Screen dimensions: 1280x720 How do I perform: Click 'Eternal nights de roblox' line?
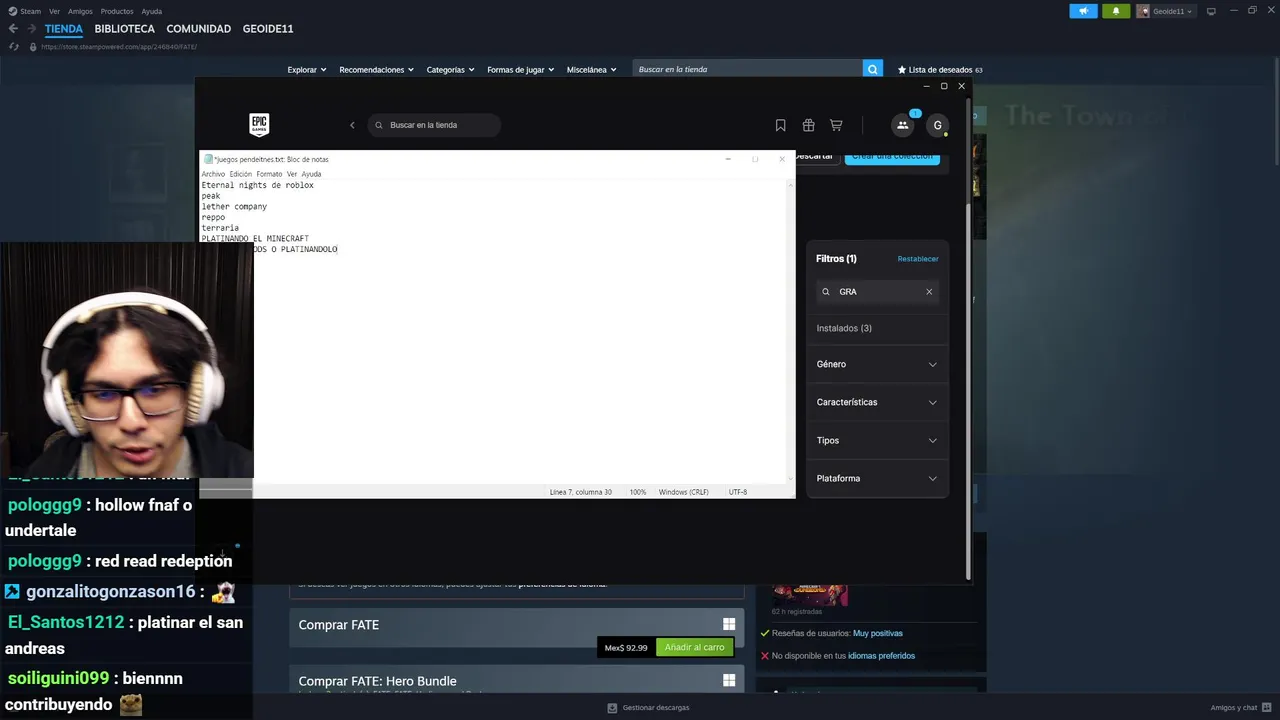257,185
